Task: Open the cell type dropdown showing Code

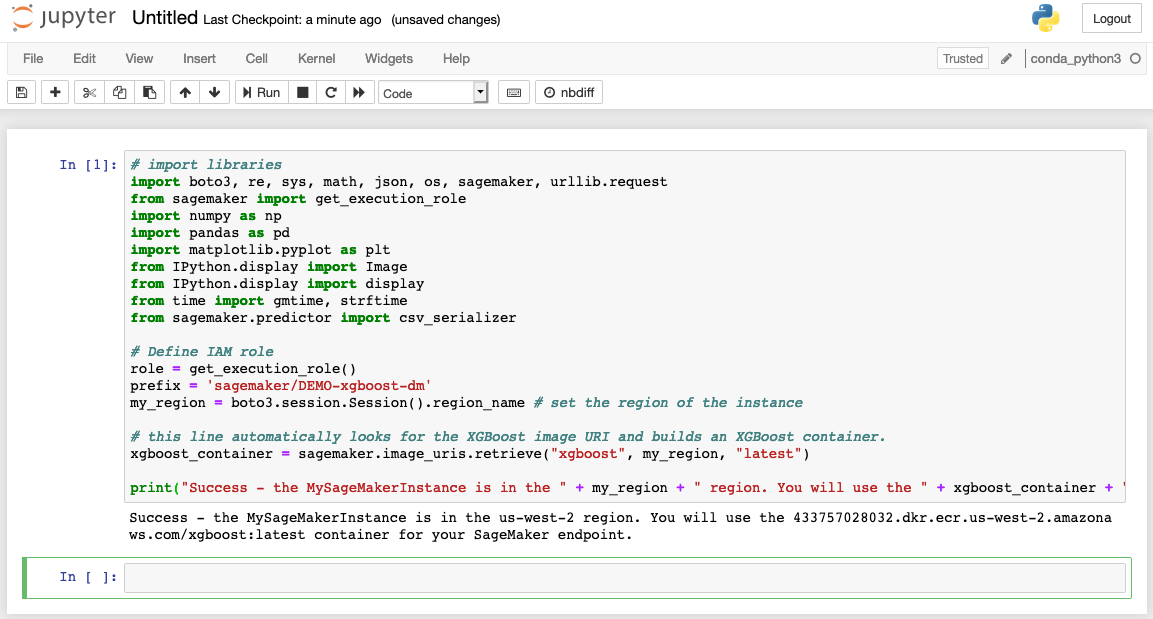Action: (x=432, y=91)
